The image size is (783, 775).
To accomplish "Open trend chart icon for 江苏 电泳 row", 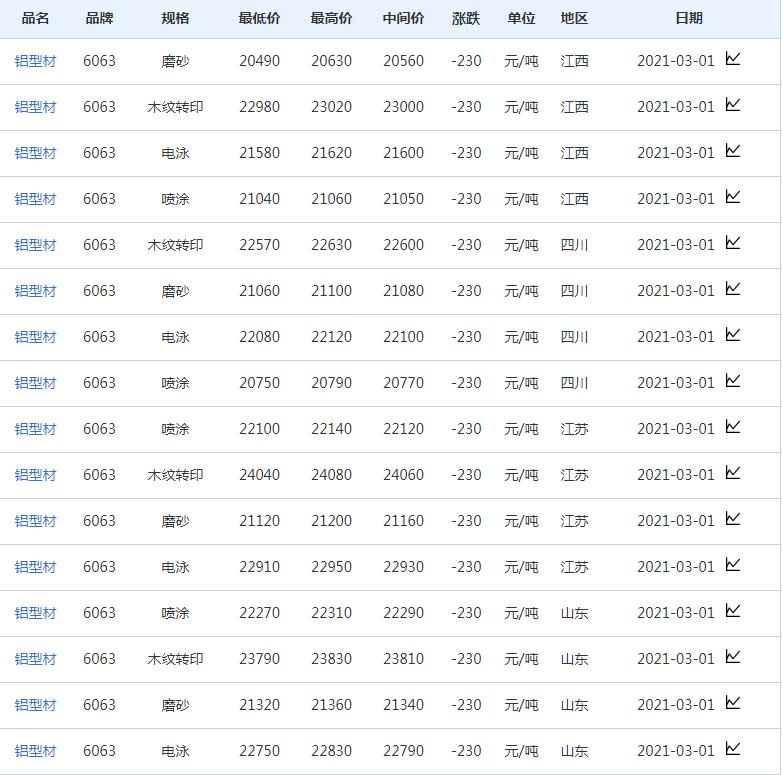I will (733, 565).
